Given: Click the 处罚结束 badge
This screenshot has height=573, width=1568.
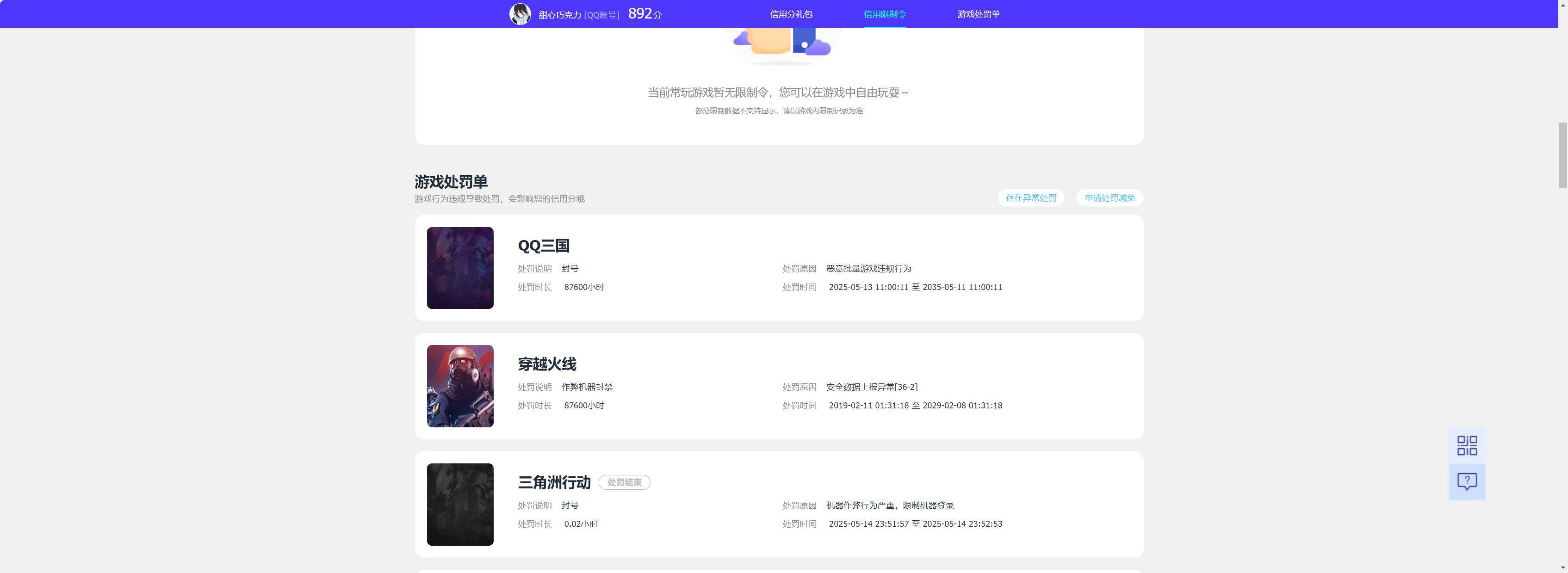Looking at the screenshot, I should point(624,482).
